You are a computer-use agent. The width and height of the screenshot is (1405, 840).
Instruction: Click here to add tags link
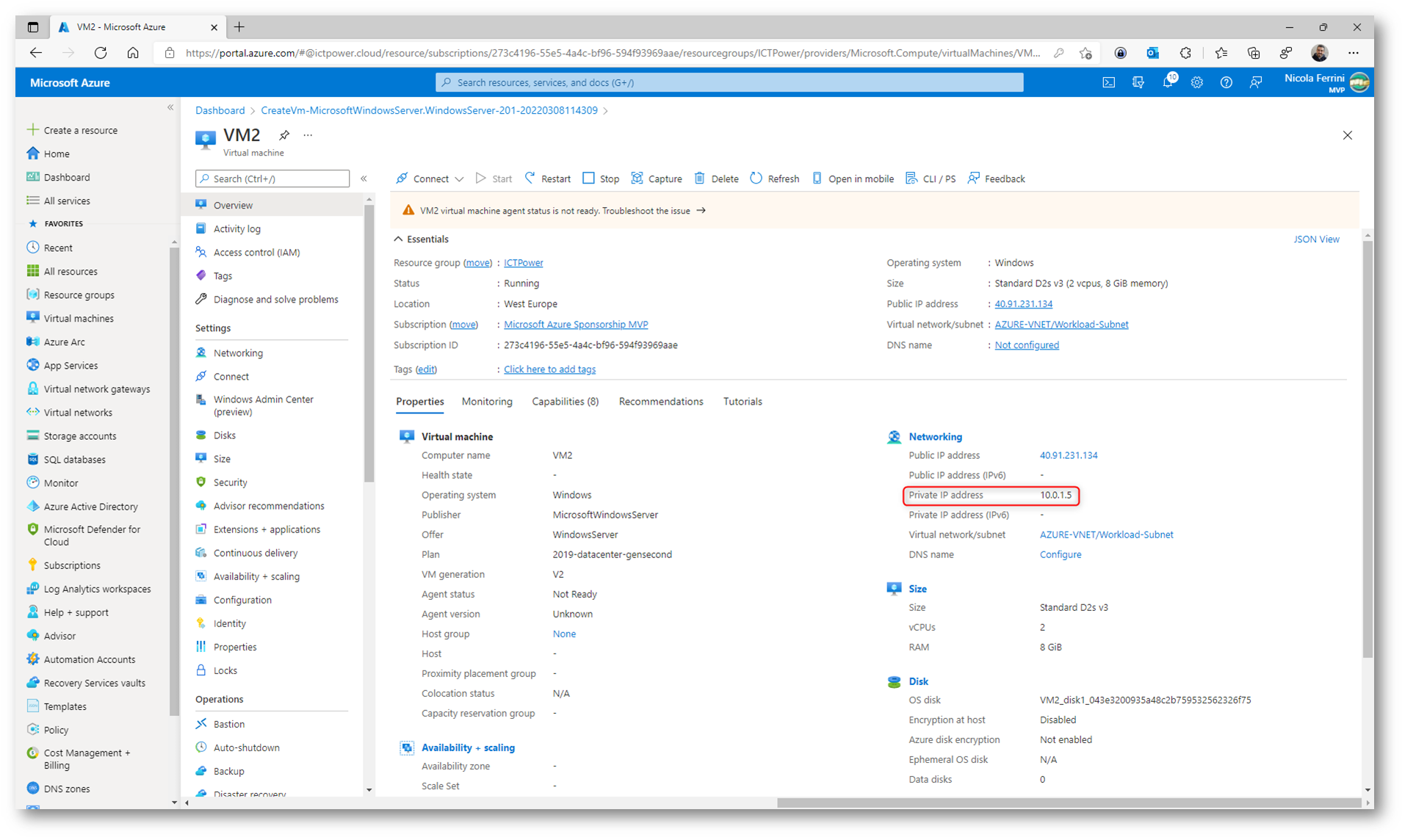(x=549, y=369)
